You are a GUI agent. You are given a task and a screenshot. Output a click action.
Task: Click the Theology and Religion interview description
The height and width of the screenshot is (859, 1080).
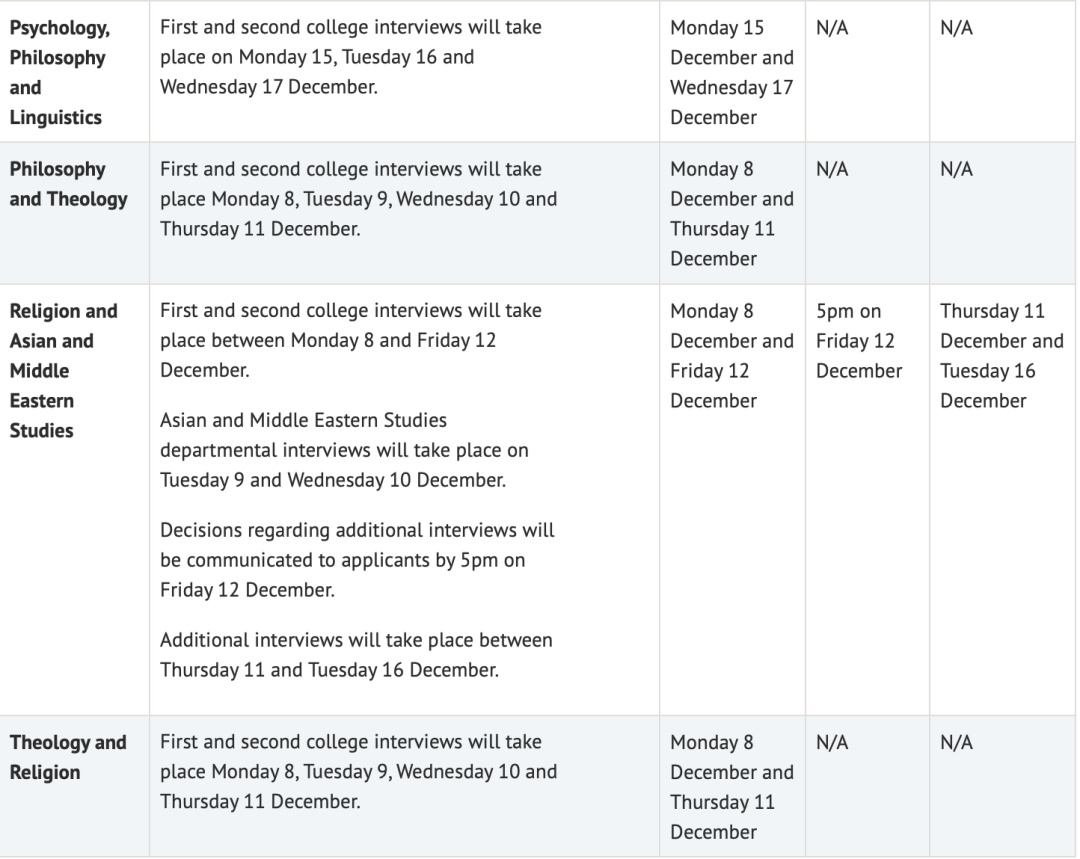pos(358,772)
